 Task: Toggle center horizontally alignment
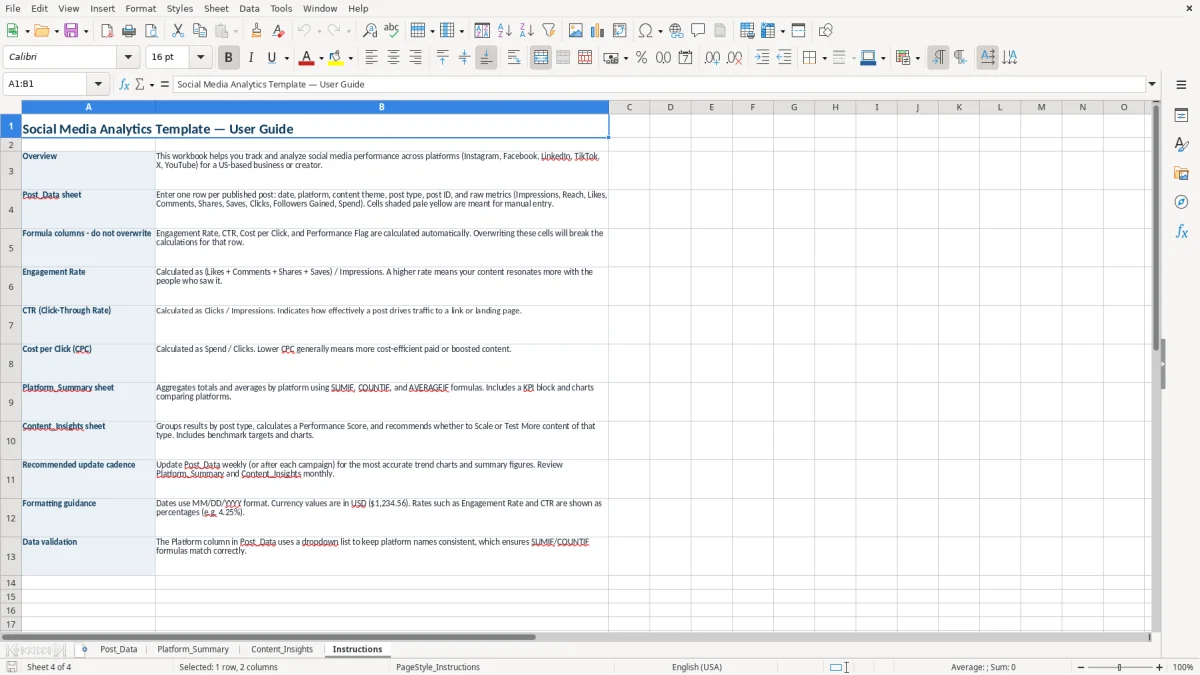point(393,58)
